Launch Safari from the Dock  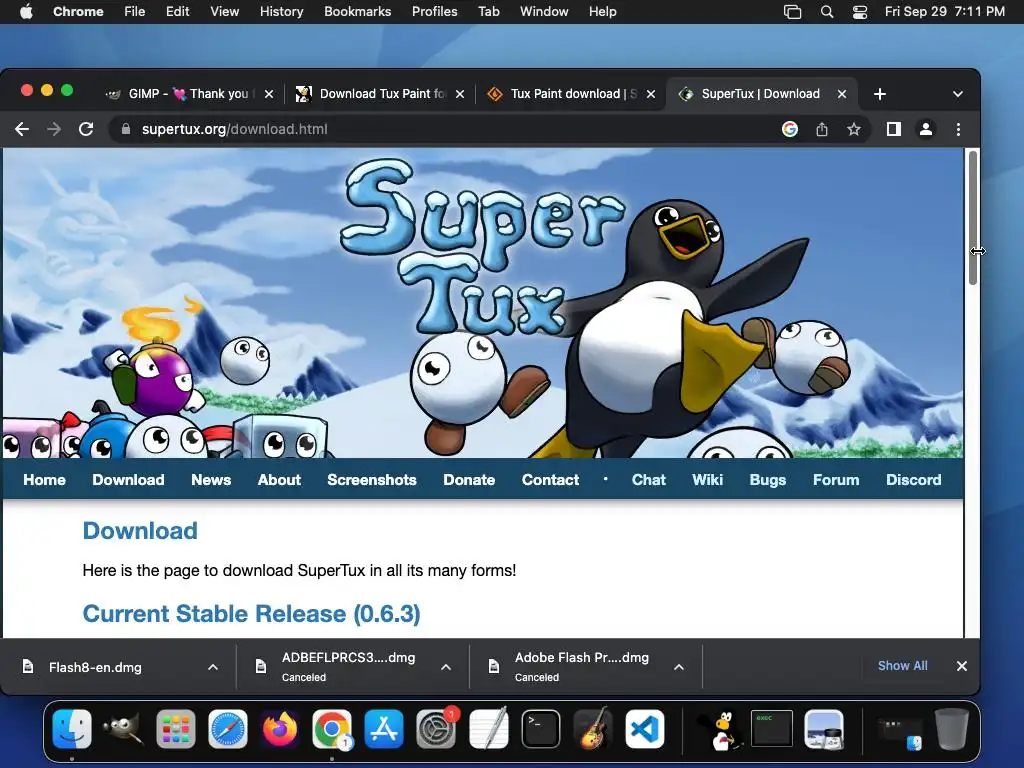coord(228,729)
